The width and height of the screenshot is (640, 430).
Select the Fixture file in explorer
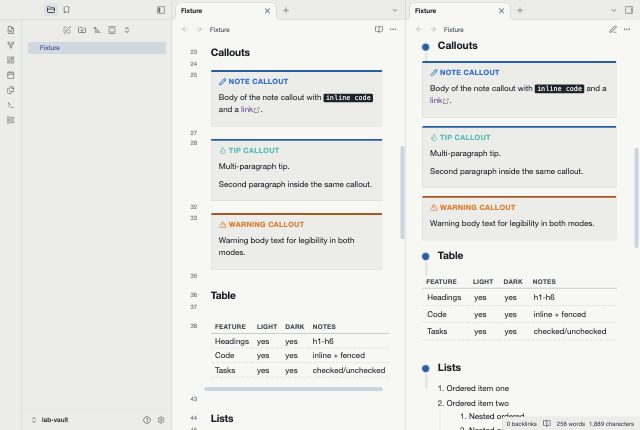click(x=97, y=48)
